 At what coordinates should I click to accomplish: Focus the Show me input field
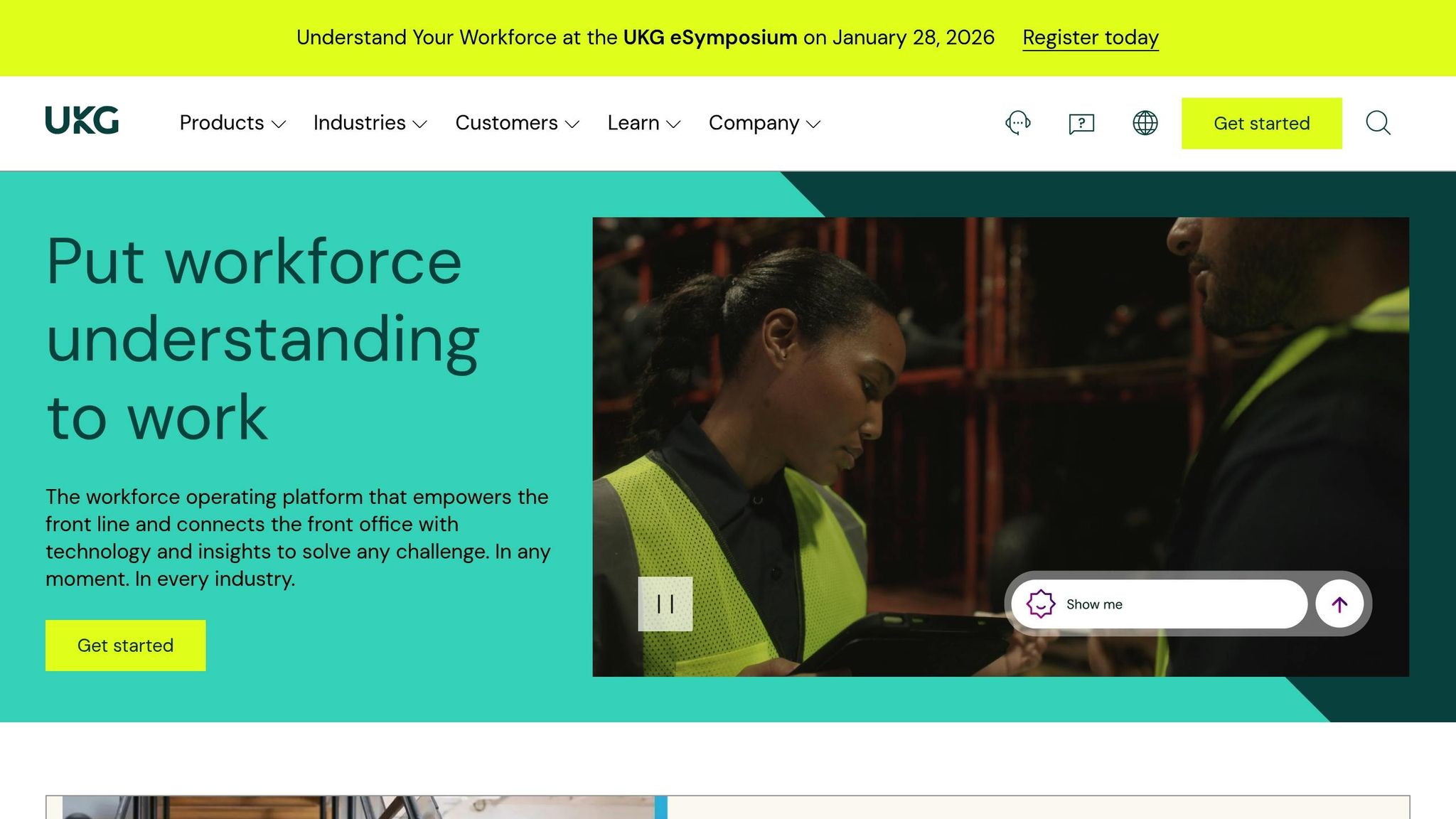point(1159,604)
